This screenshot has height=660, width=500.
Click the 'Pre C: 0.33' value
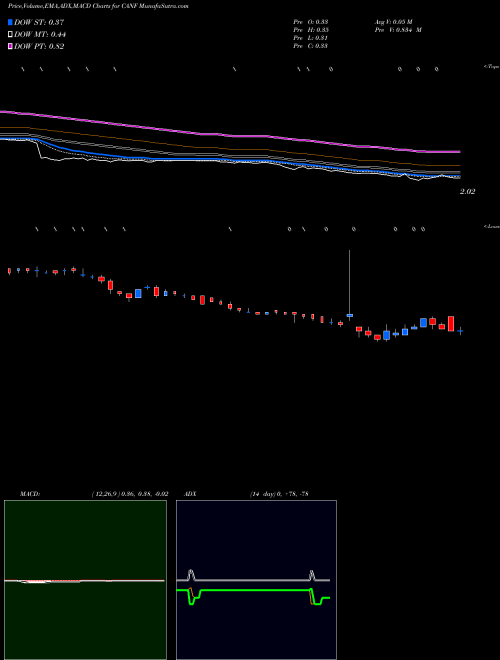311,46
